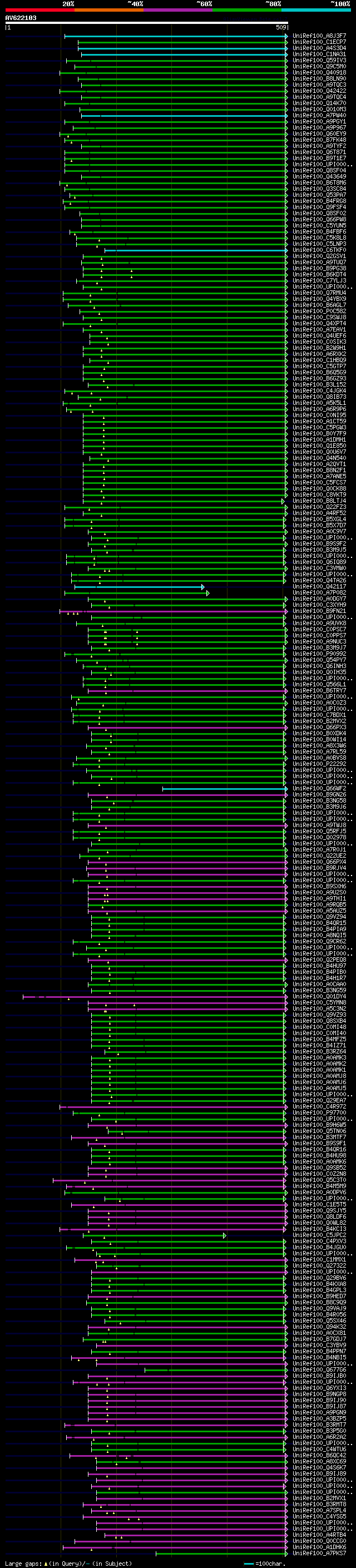Viewport: 356px width, 1568px height.
Task: Select label UniRef100_A7RL59
Action: tap(319, 752)
